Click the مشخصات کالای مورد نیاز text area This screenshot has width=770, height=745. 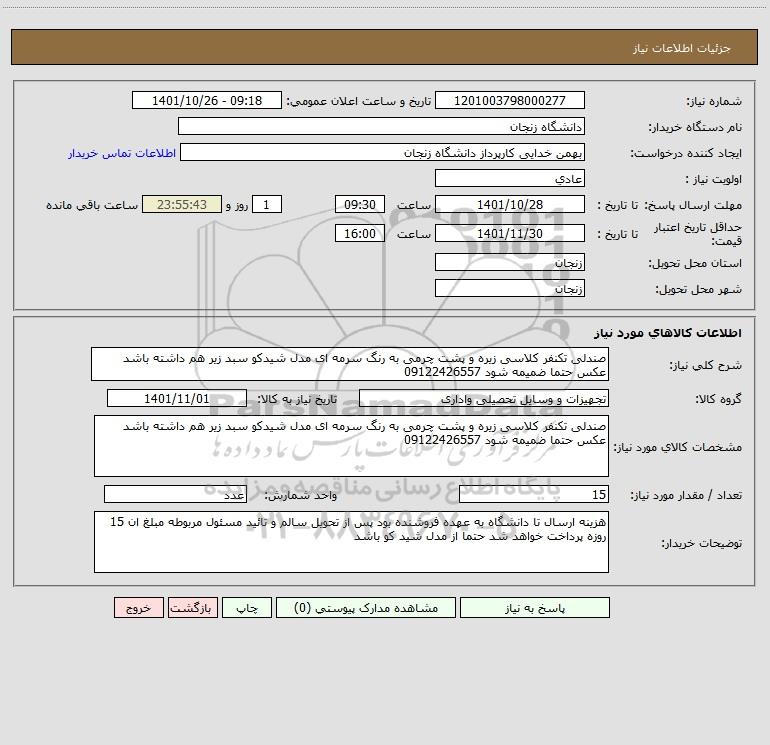point(351,446)
